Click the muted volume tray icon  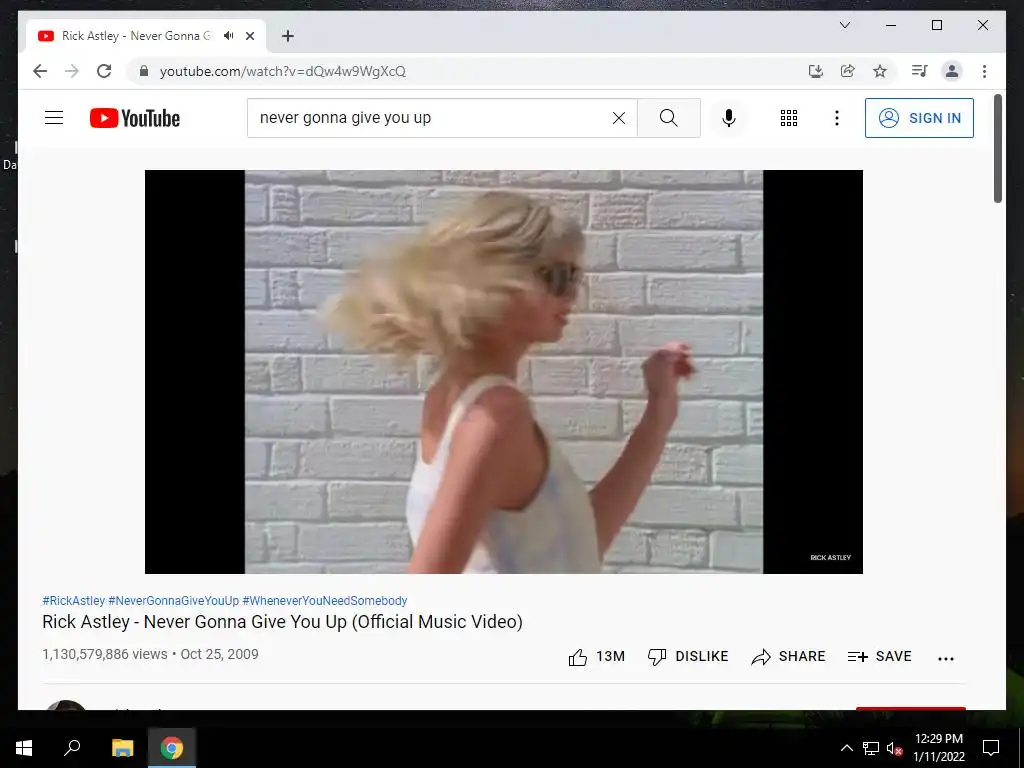pos(894,748)
